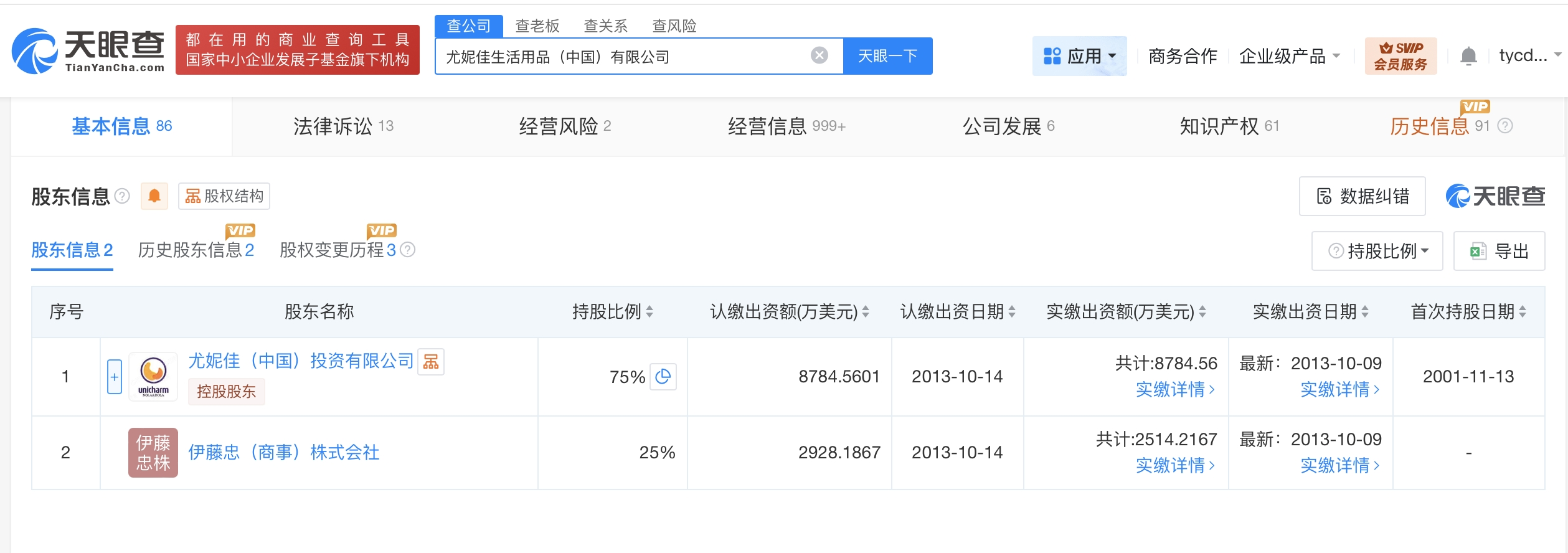The width and height of the screenshot is (1568, 553).
Task: Expand row for 尤妮佳（中国）投资有限公司
Action: tap(115, 377)
